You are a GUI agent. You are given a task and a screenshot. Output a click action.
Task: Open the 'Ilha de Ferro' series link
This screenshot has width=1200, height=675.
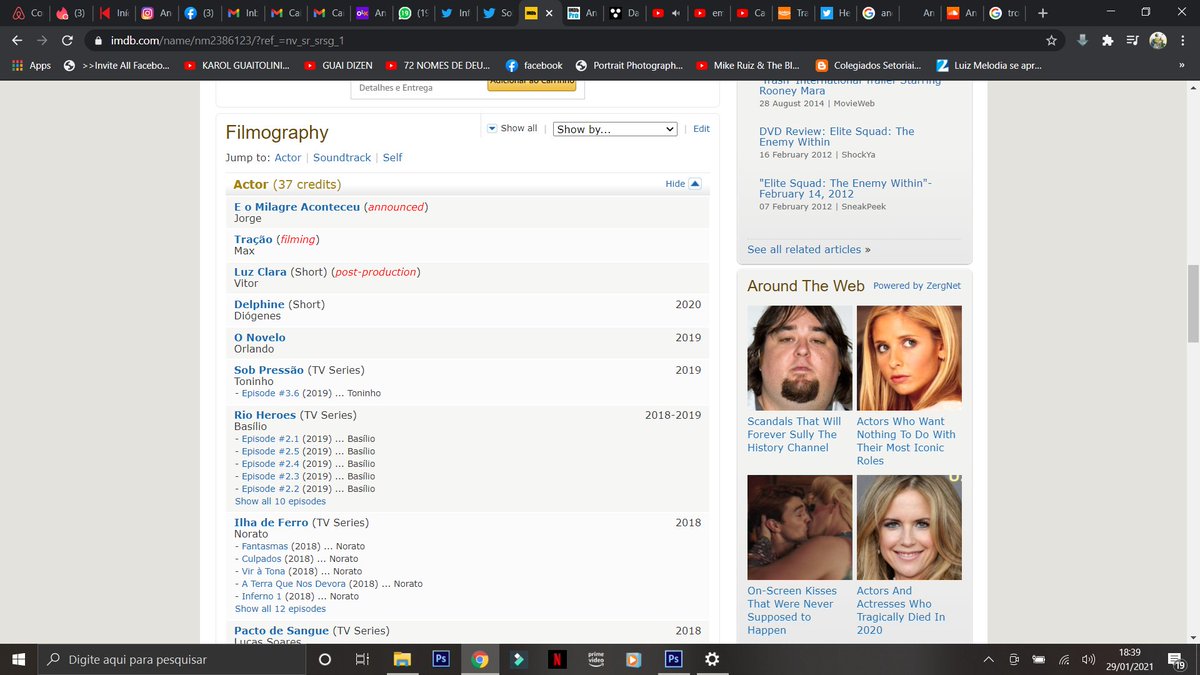[271, 523]
